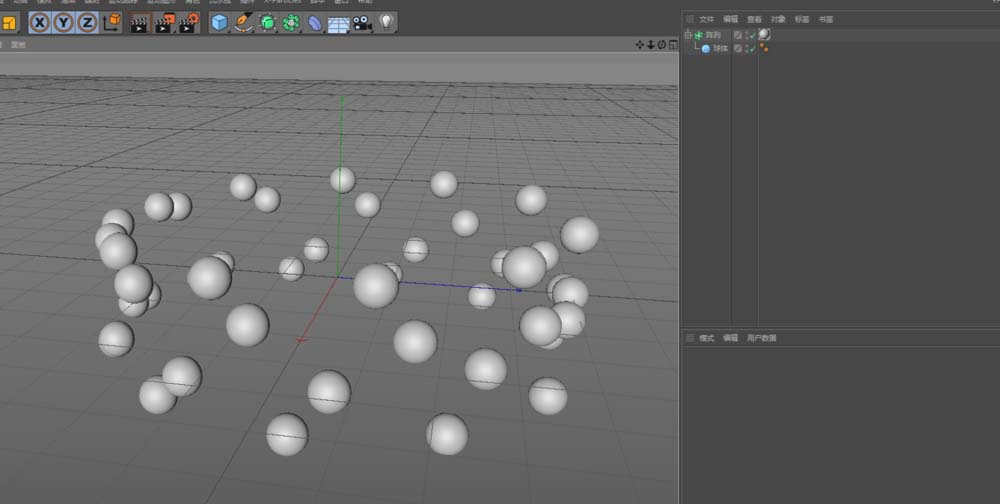The width and height of the screenshot is (1000, 504).
Task: Toggle the green enable checkmark for 阵列
Action: tap(752, 35)
